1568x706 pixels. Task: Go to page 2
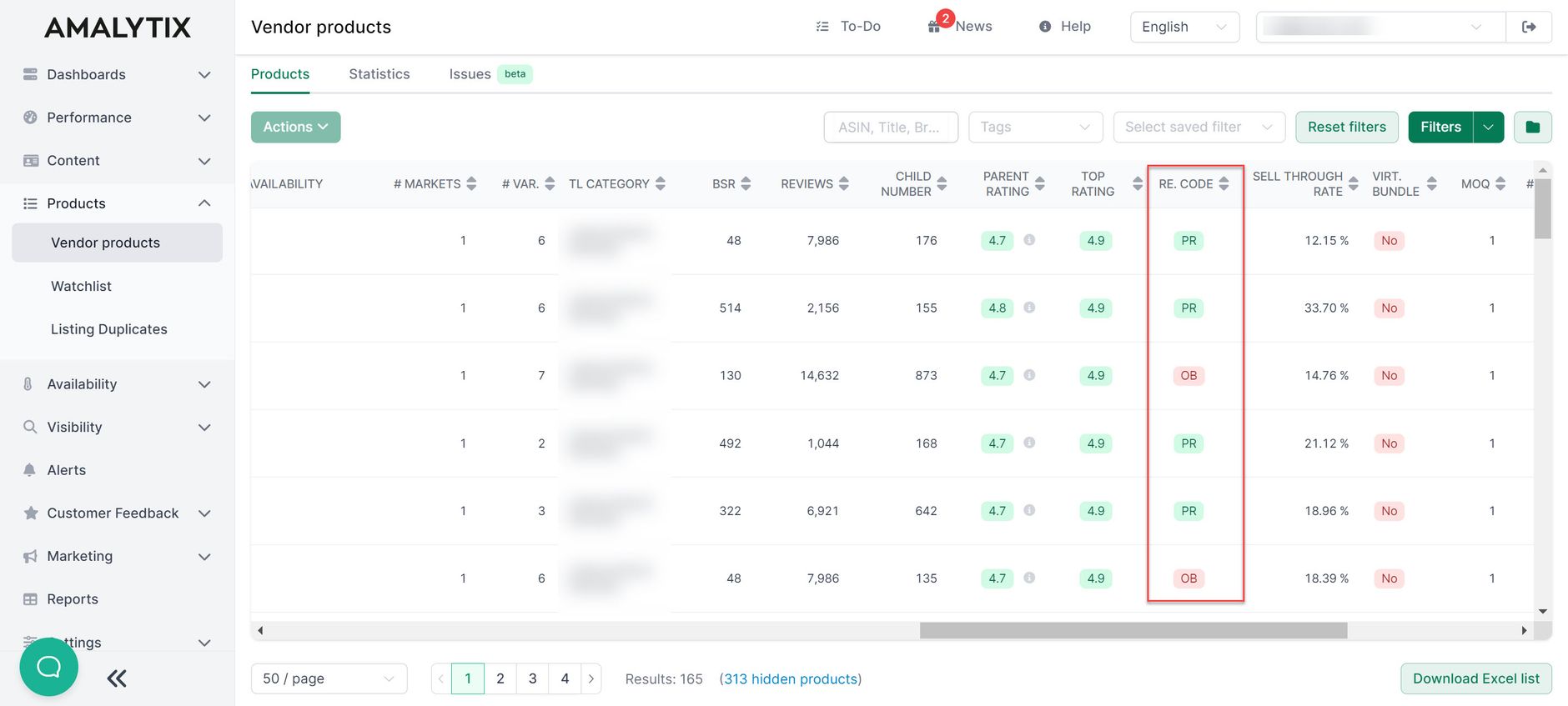pos(500,678)
